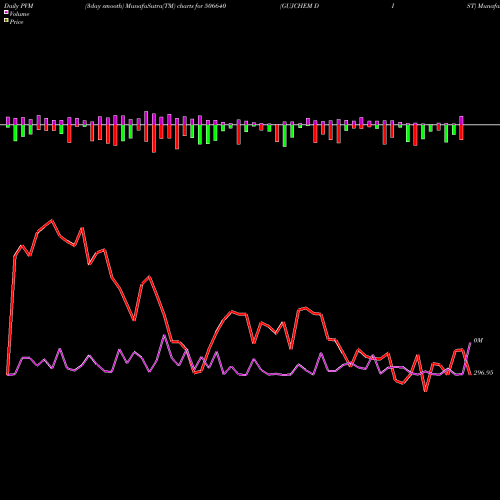Click the Price legend swatch
Viewport: 500px width, 500px height.
tap(6, 21)
